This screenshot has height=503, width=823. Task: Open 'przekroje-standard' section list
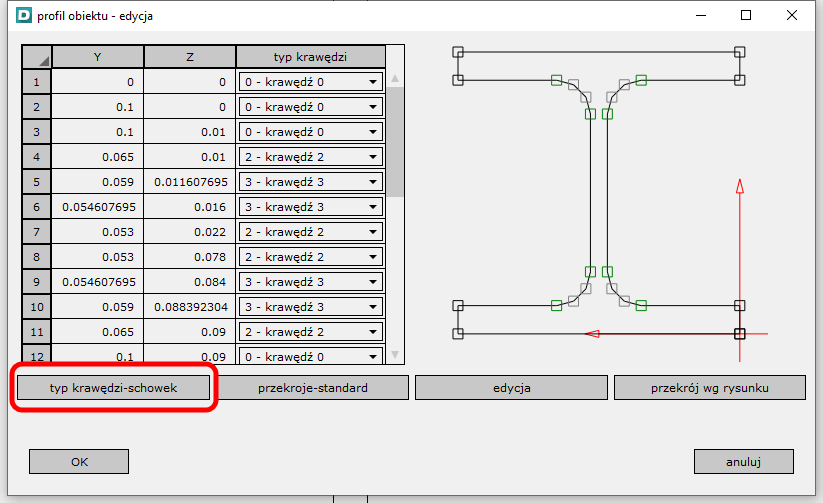coord(312,387)
